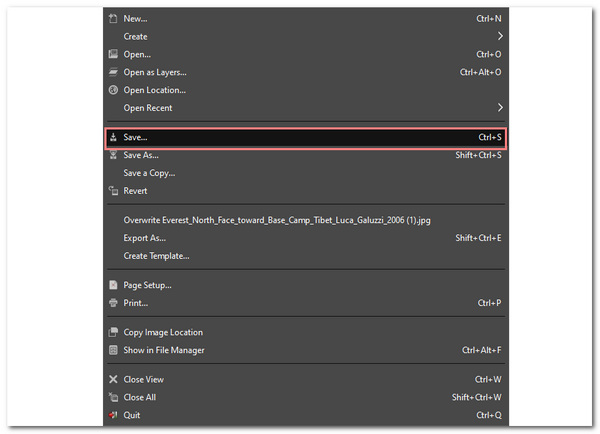Expand the Create submenu arrow

500,36
